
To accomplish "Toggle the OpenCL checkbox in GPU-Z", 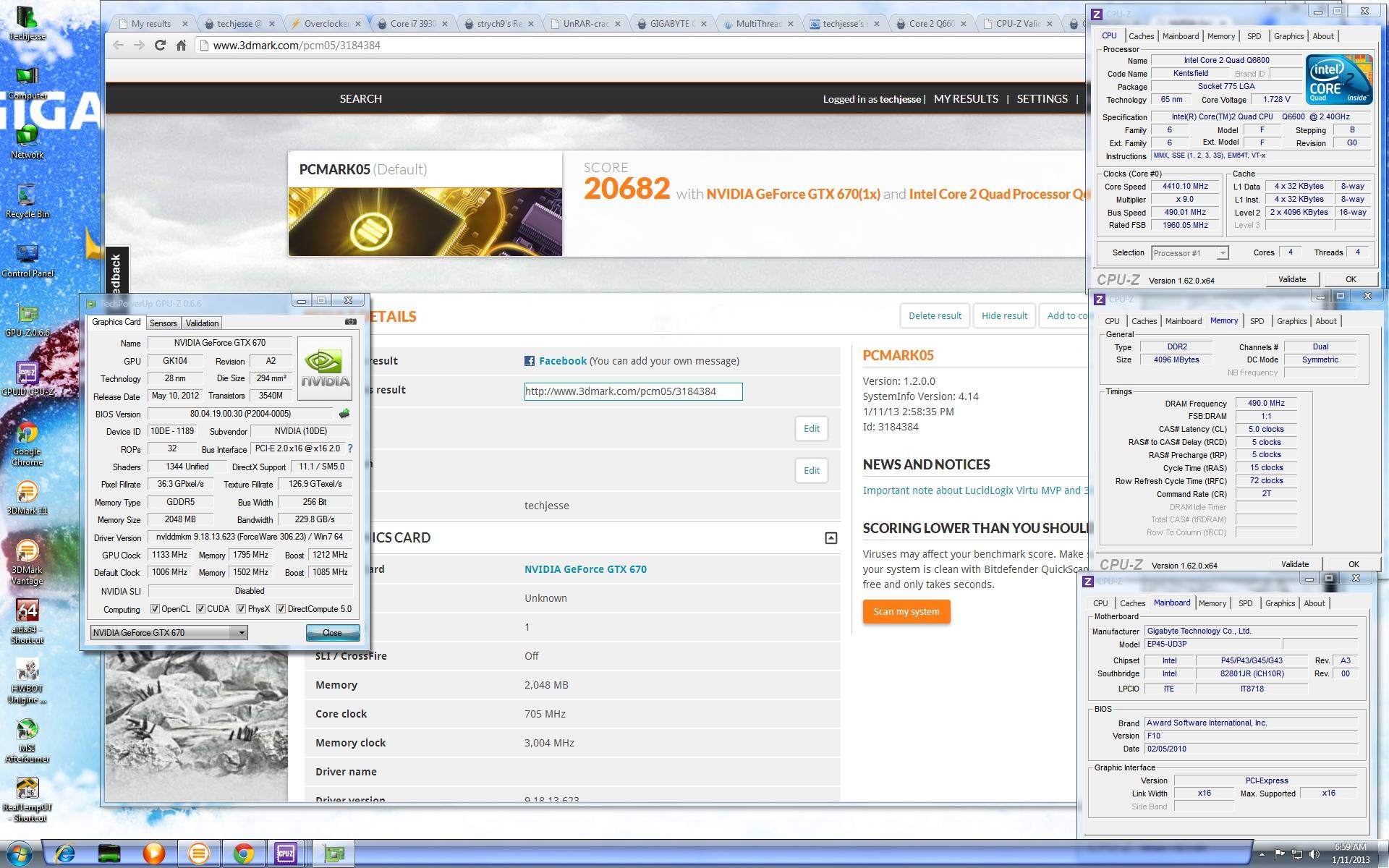I will (155, 609).
